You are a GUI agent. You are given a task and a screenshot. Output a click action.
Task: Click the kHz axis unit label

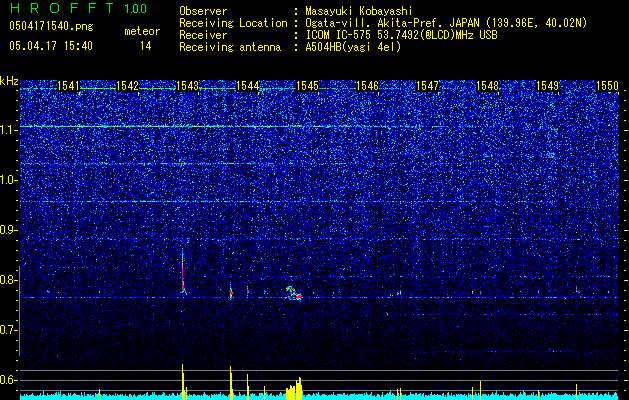[9, 81]
